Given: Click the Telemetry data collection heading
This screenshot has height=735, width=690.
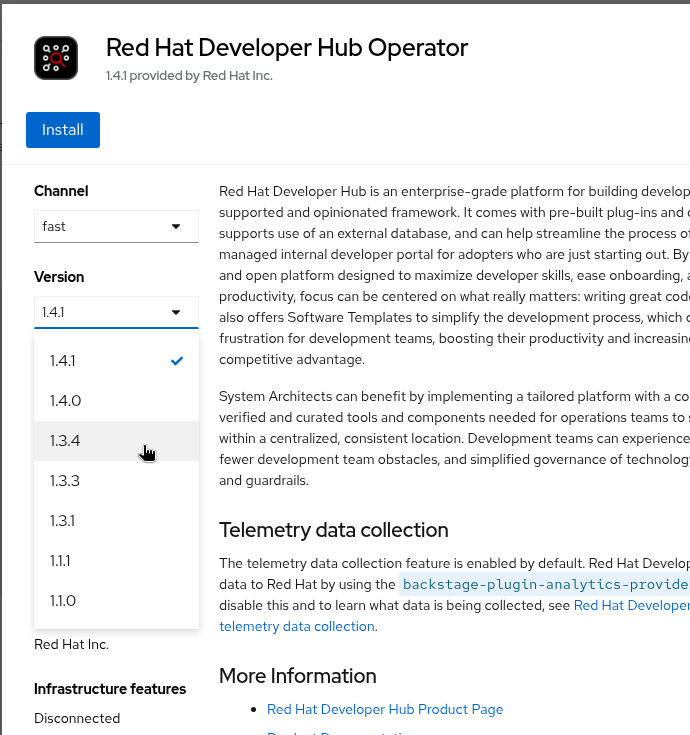Looking at the screenshot, I should [x=334, y=530].
